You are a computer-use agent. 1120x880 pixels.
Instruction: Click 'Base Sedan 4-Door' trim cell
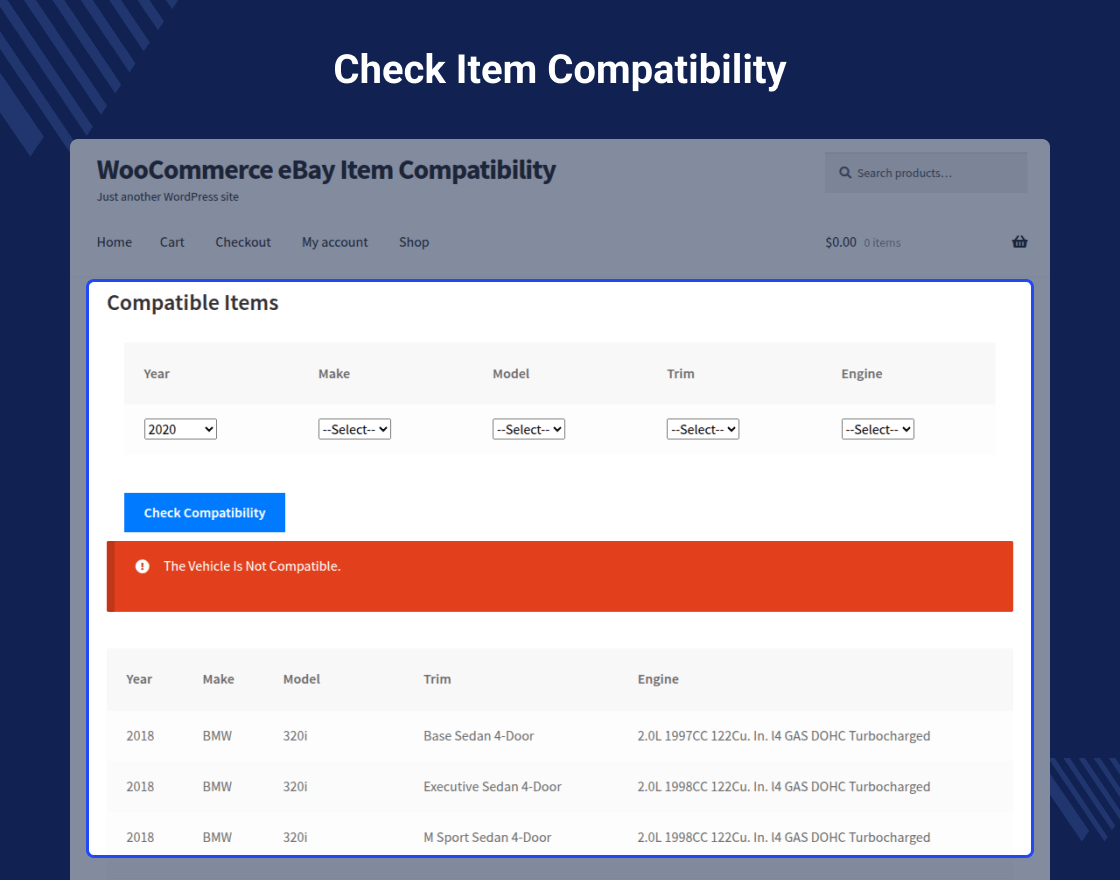click(479, 736)
